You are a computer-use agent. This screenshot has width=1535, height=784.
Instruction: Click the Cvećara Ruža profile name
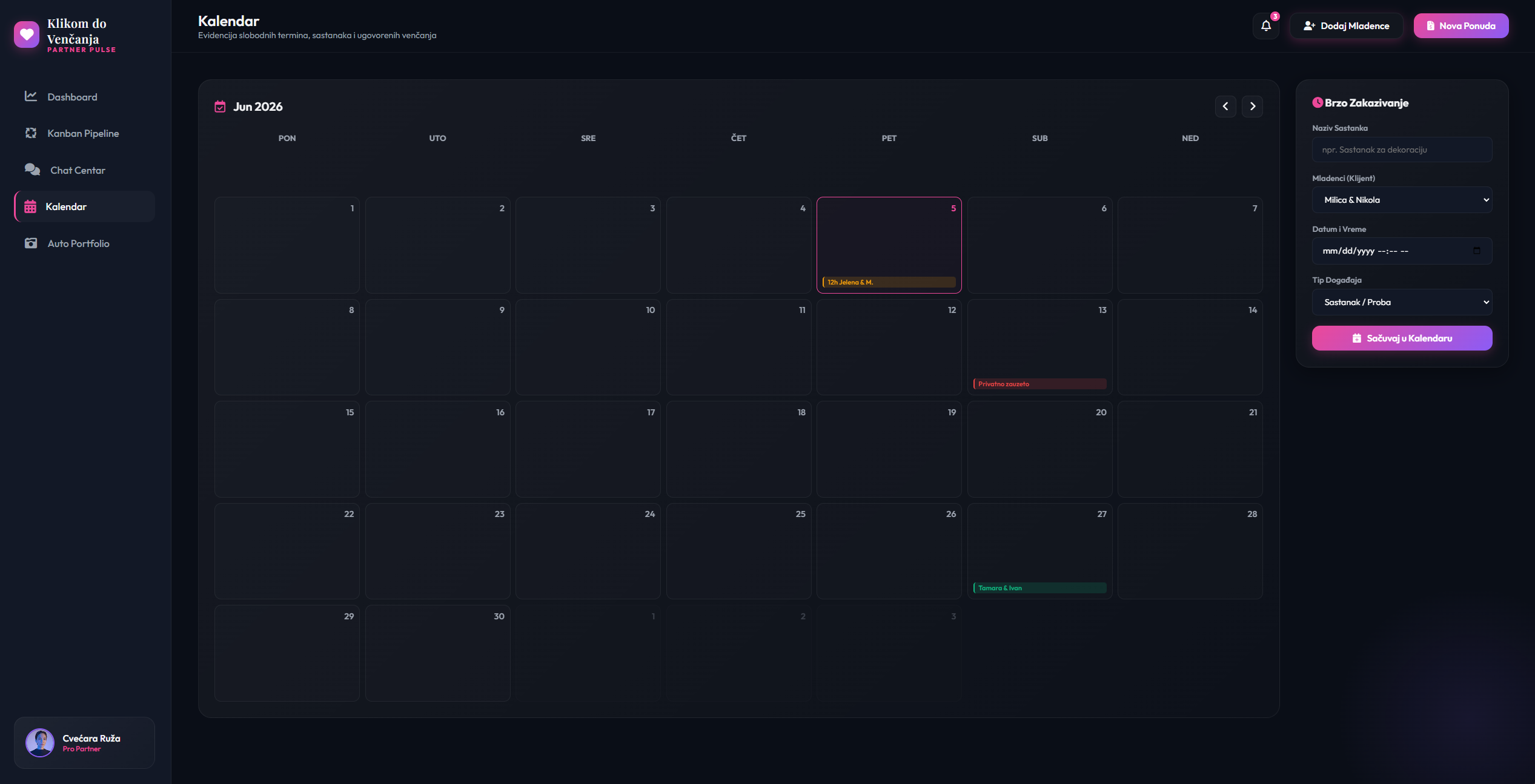(x=91, y=738)
